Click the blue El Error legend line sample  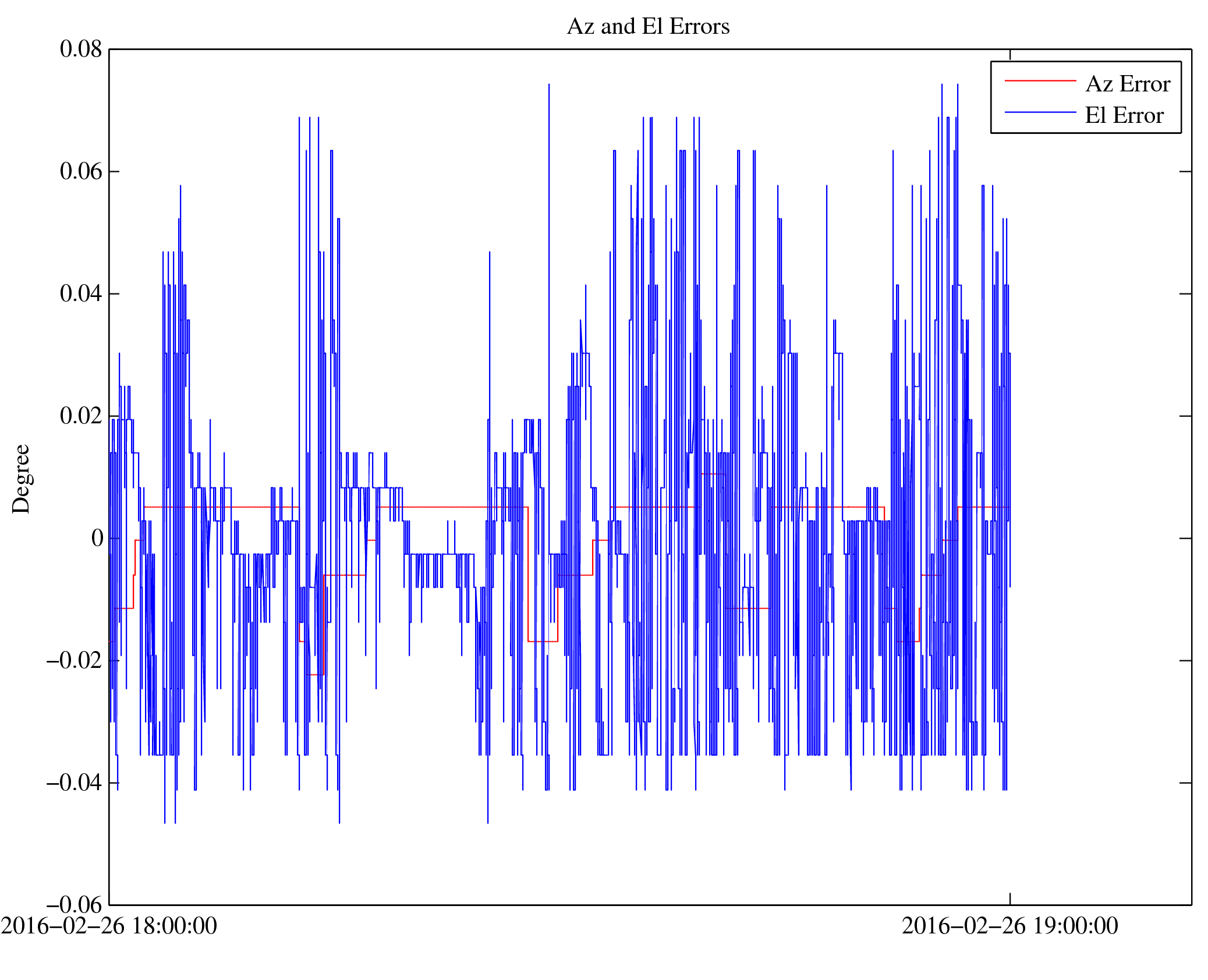click(x=1040, y=112)
